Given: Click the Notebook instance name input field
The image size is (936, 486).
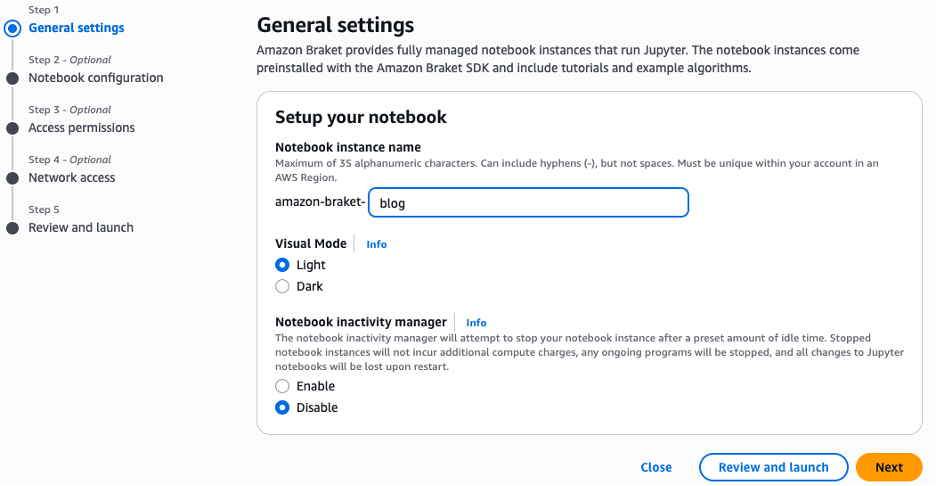Looking at the screenshot, I should click(528, 203).
